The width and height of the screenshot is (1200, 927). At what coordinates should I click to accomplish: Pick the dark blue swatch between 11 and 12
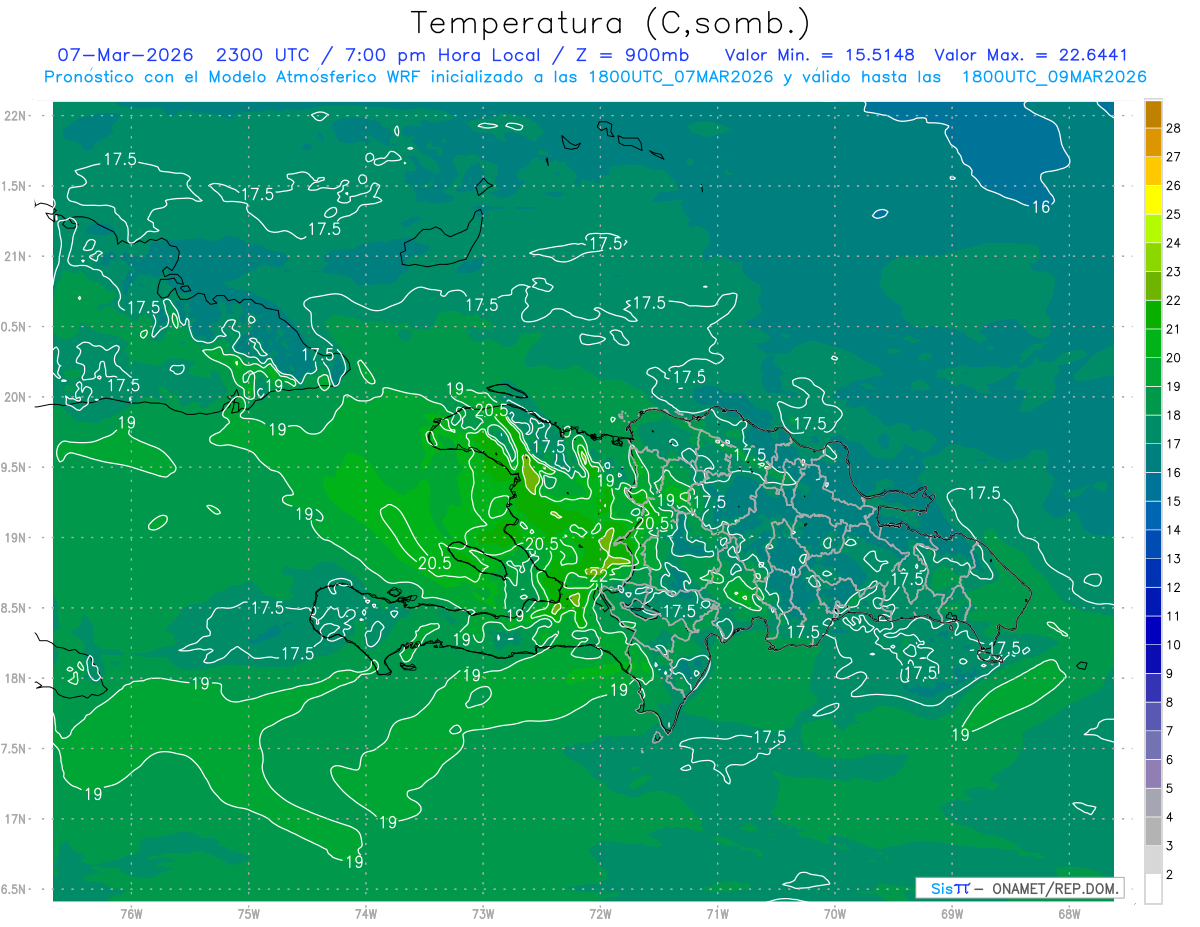pos(1153,602)
